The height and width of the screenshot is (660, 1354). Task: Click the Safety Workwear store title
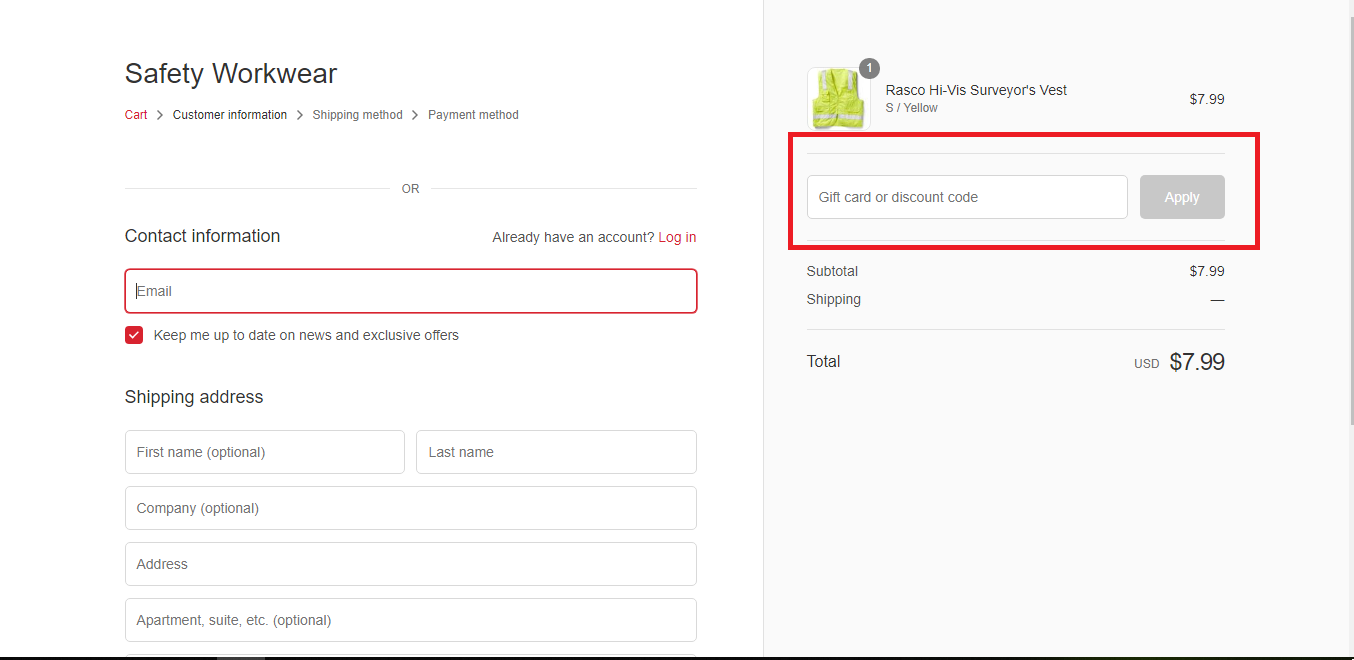click(x=231, y=73)
